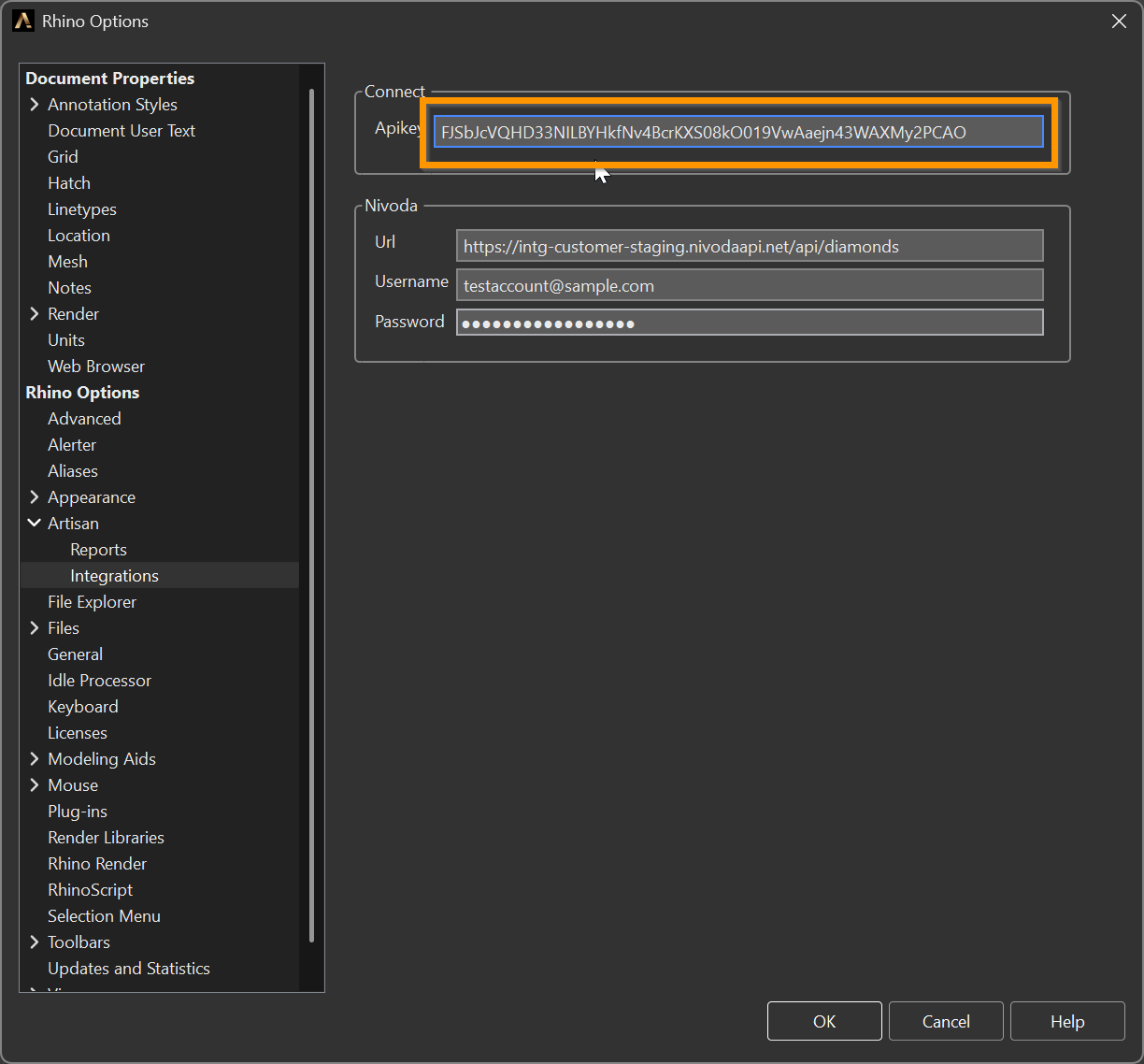Click the Cancel button
The width and height of the screenshot is (1144, 1064).
click(946, 1021)
